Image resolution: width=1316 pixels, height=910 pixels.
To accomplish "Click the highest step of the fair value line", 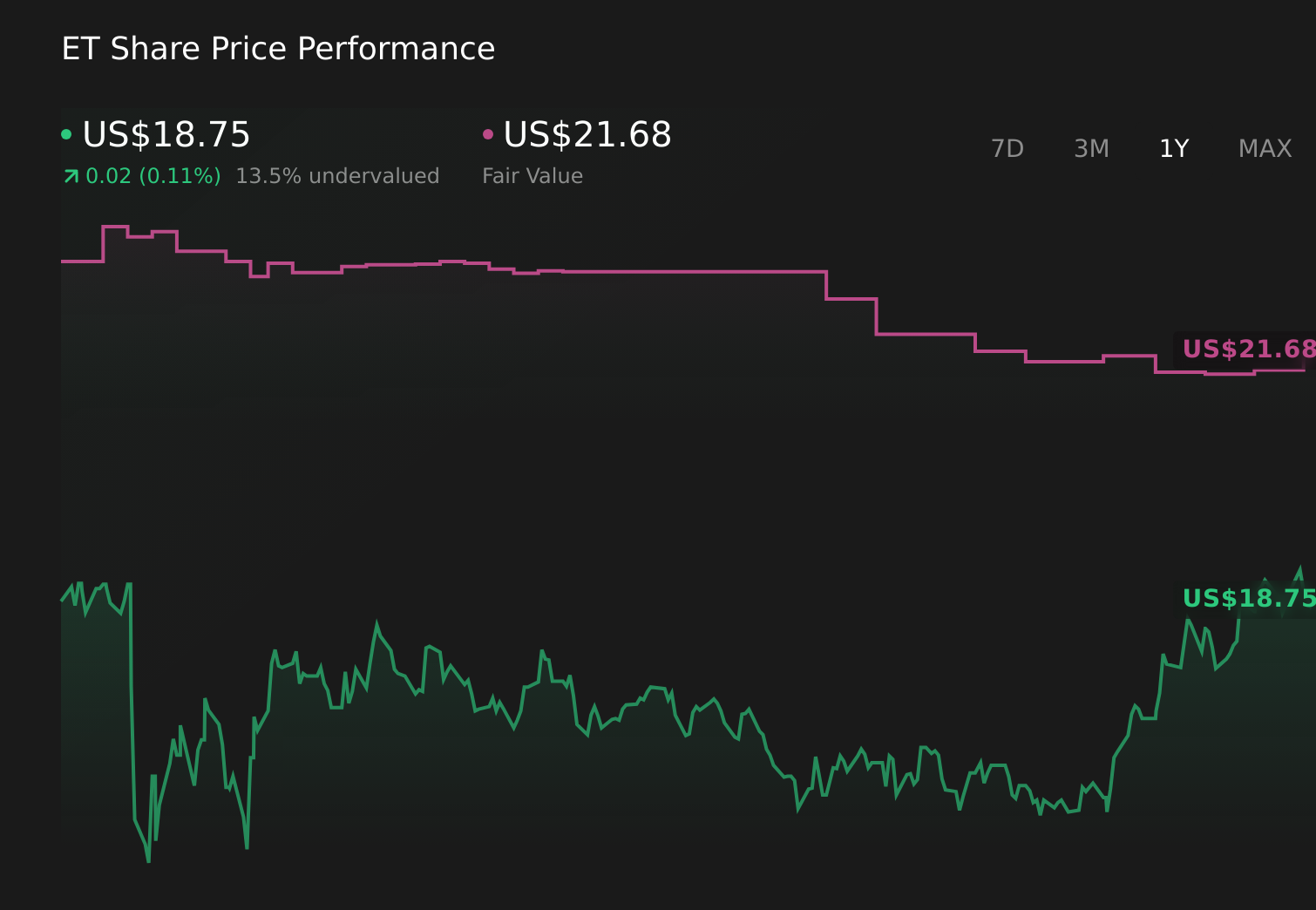I will [x=115, y=227].
